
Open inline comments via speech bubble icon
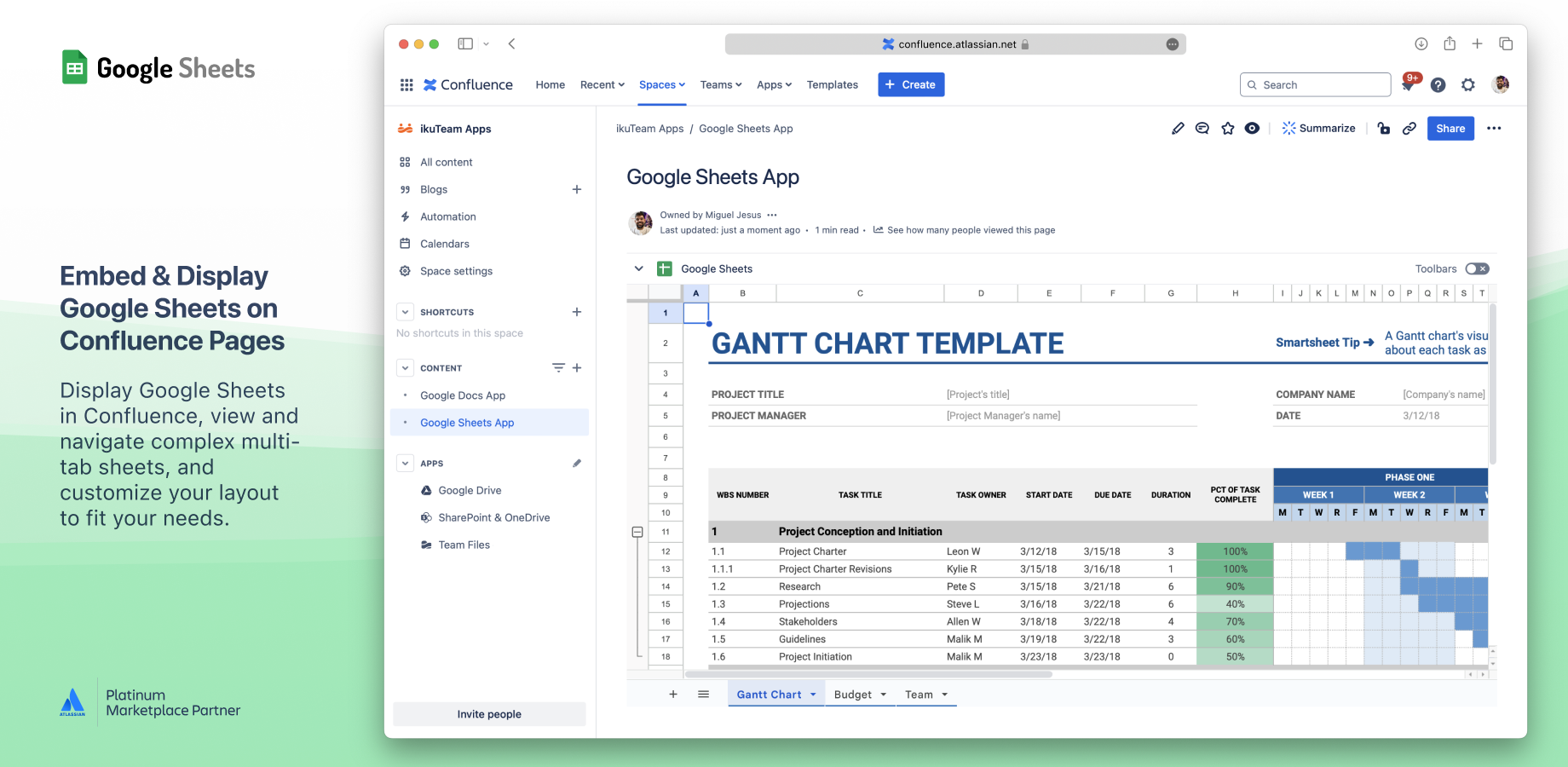tap(1202, 128)
